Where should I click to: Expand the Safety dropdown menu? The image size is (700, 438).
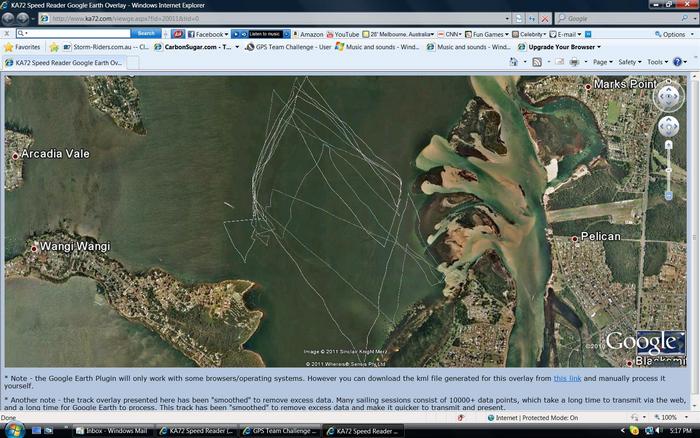tap(630, 62)
